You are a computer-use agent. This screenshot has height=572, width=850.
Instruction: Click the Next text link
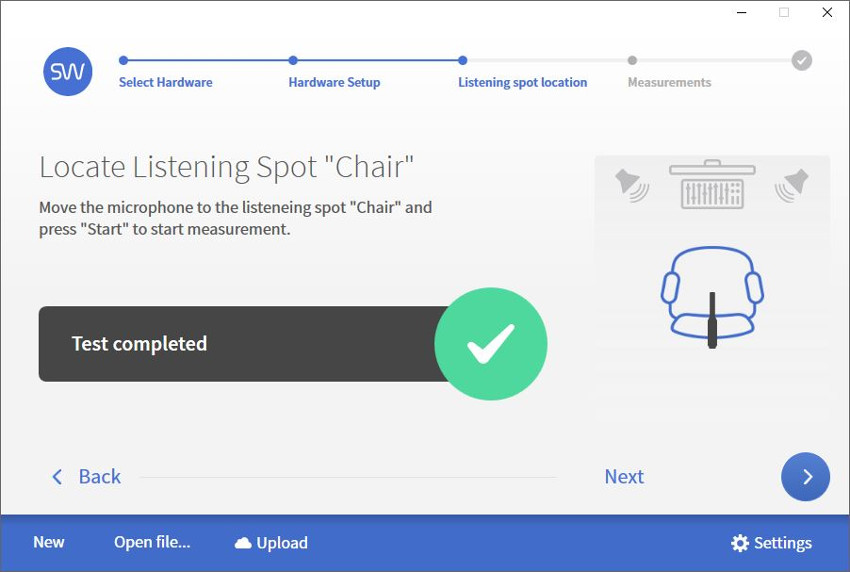point(624,477)
